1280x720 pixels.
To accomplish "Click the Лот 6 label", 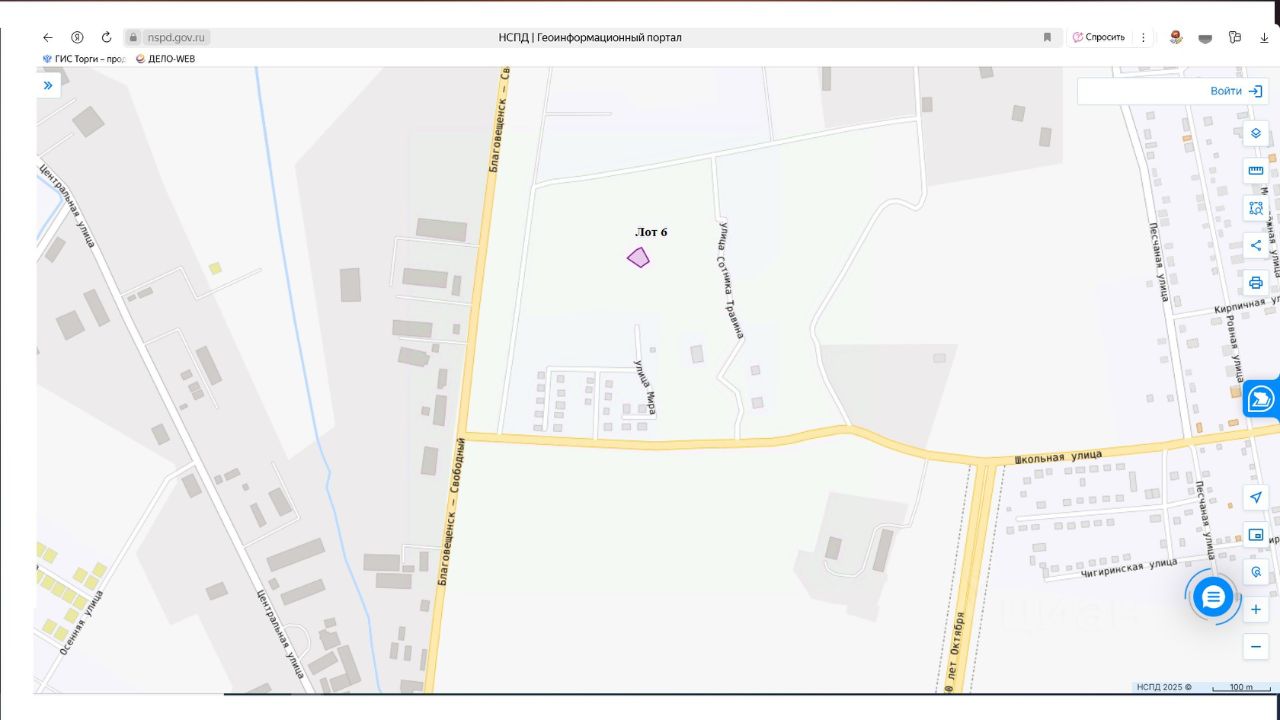I will (651, 232).
